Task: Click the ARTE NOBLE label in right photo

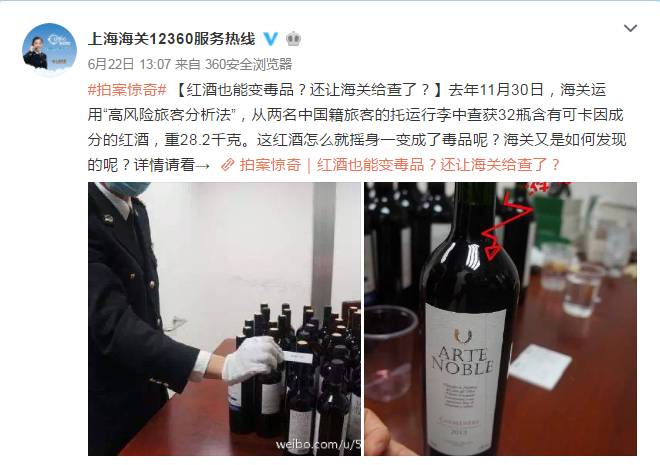Action: click(463, 362)
